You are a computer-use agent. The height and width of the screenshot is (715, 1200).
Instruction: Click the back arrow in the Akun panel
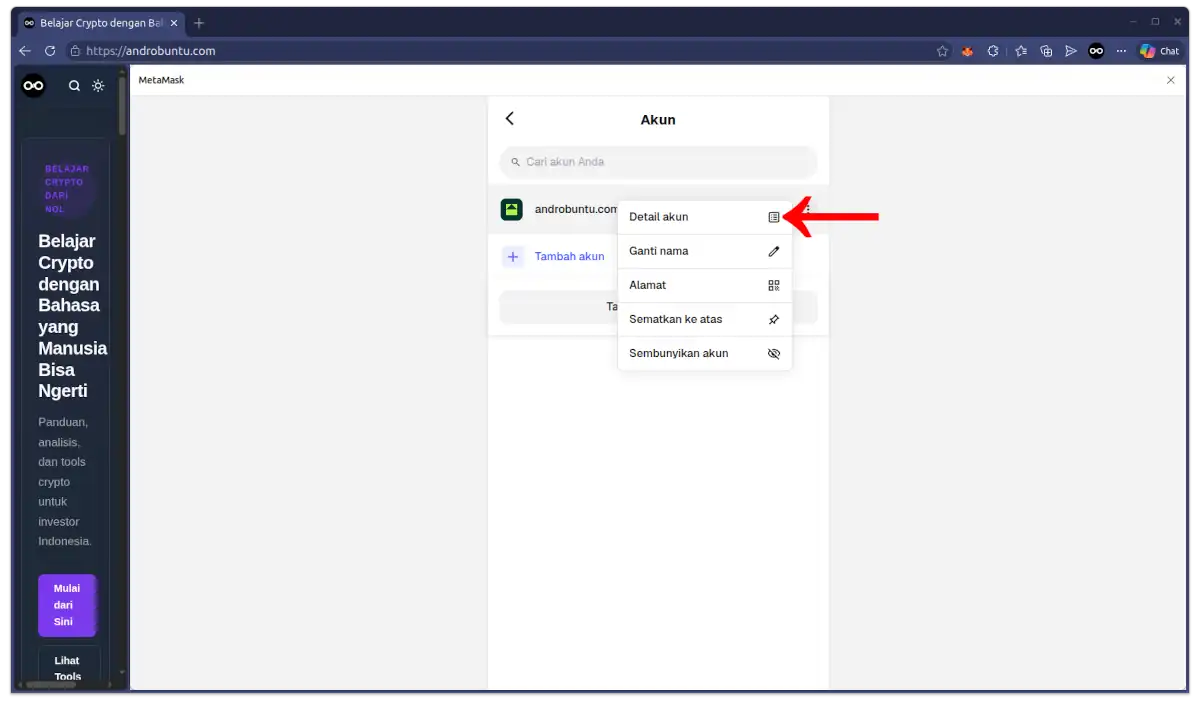(510, 118)
